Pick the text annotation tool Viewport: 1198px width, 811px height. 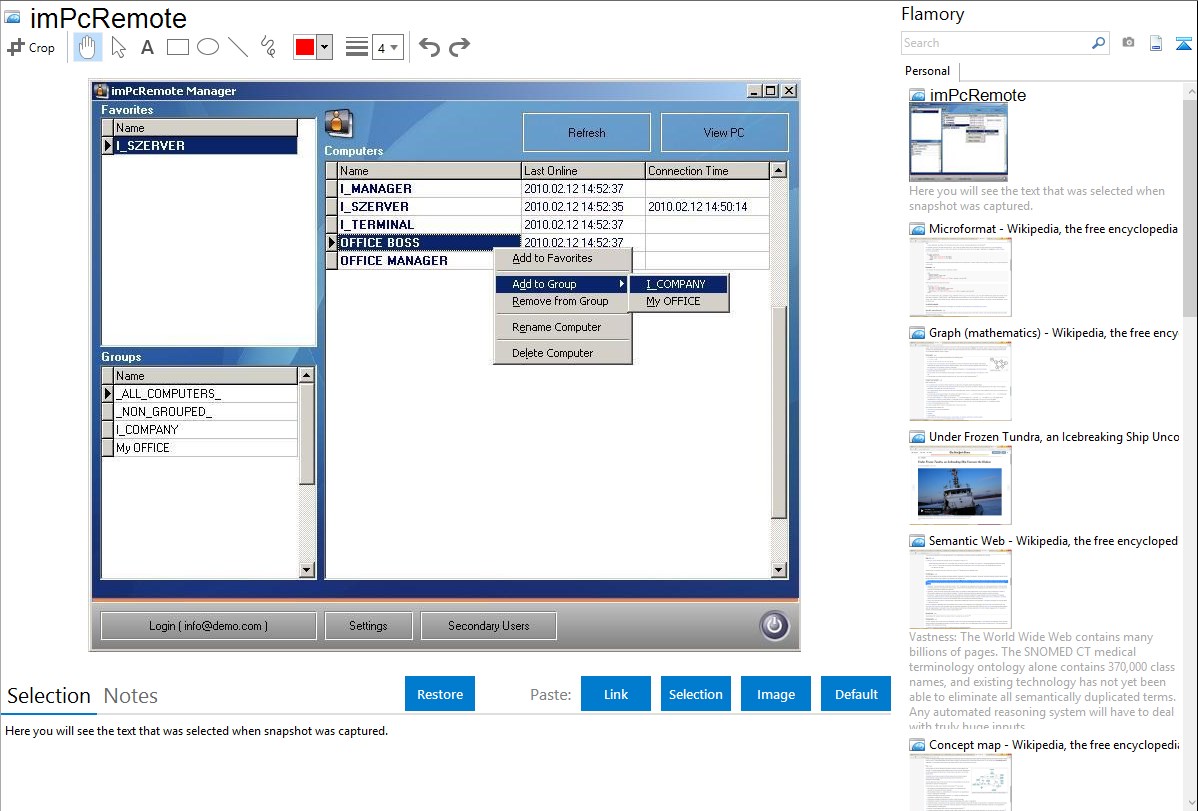point(147,47)
